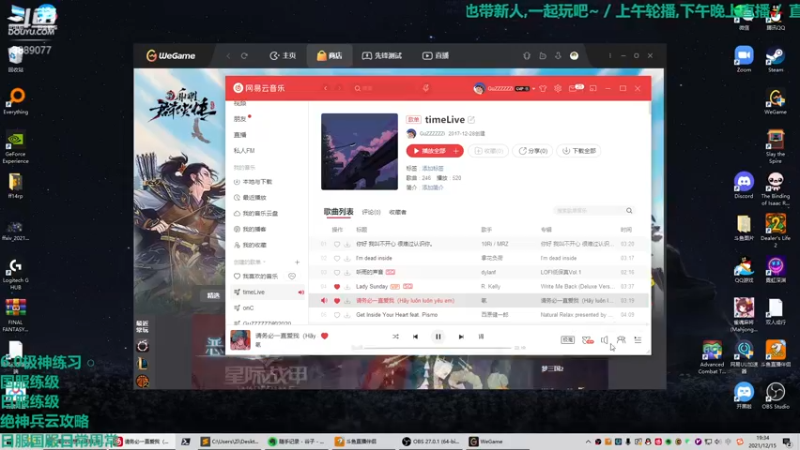The image size is (800, 450).
Task: Click the voice search microphone icon
Action: [426, 88]
